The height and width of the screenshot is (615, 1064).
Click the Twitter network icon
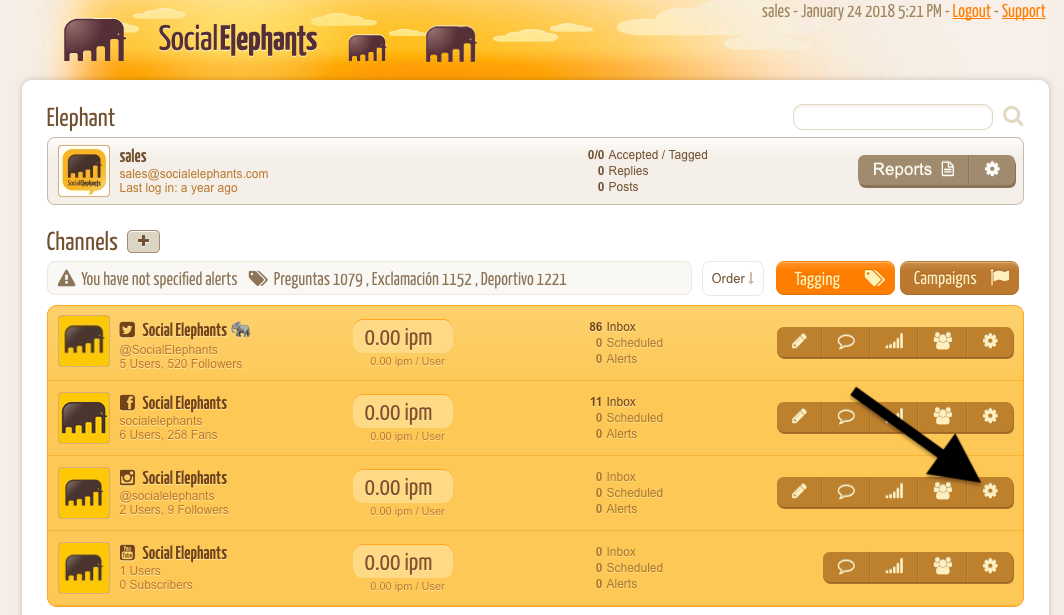[127, 330]
